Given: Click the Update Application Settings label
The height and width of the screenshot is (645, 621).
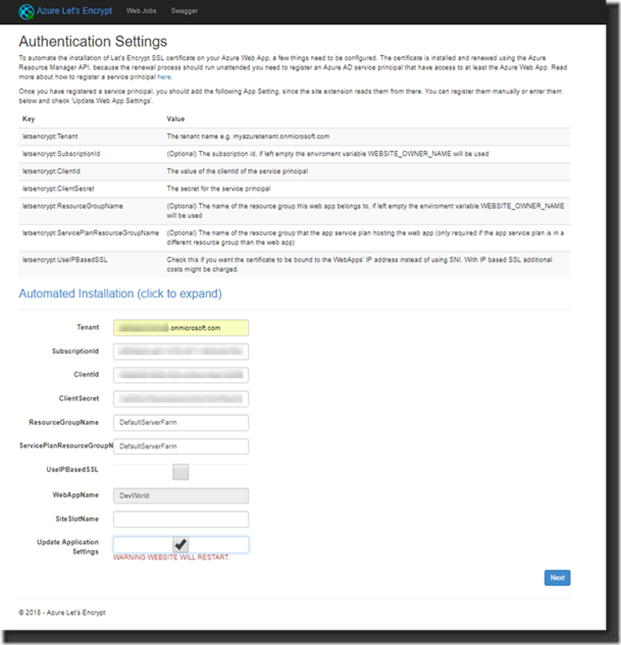Looking at the screenshot, I should (x=68, y=547).
